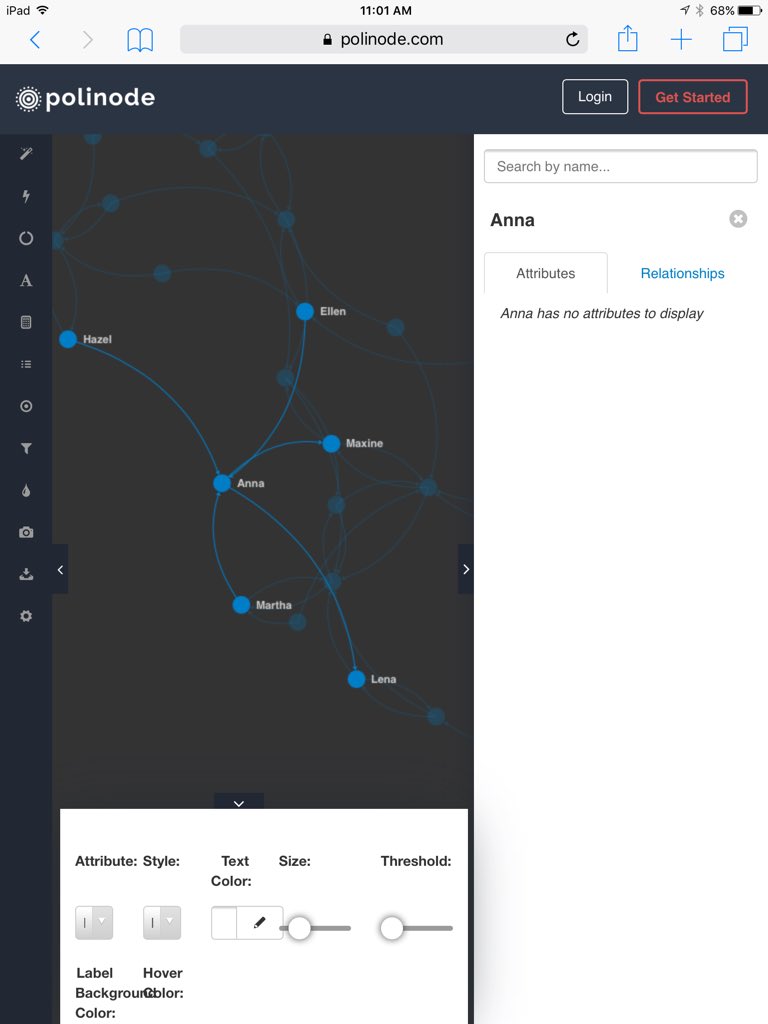Select the Martha node

coord(242,605)
